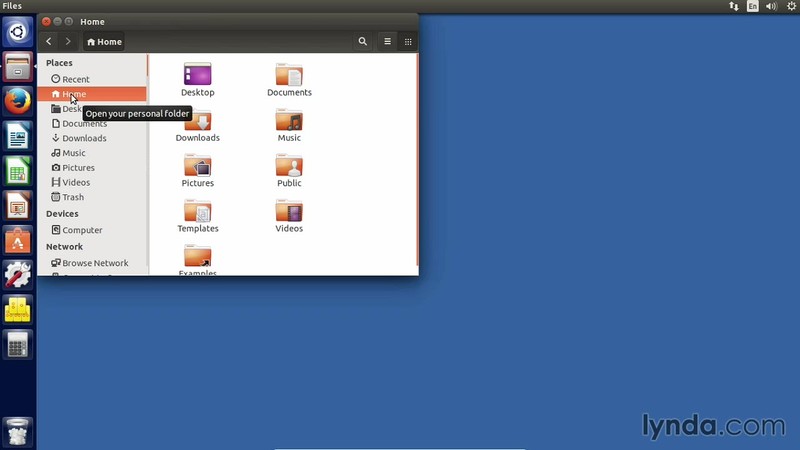Open the Public folder icon
The width and height of the screenshot is (800, 450).
[x=289, y=166]
